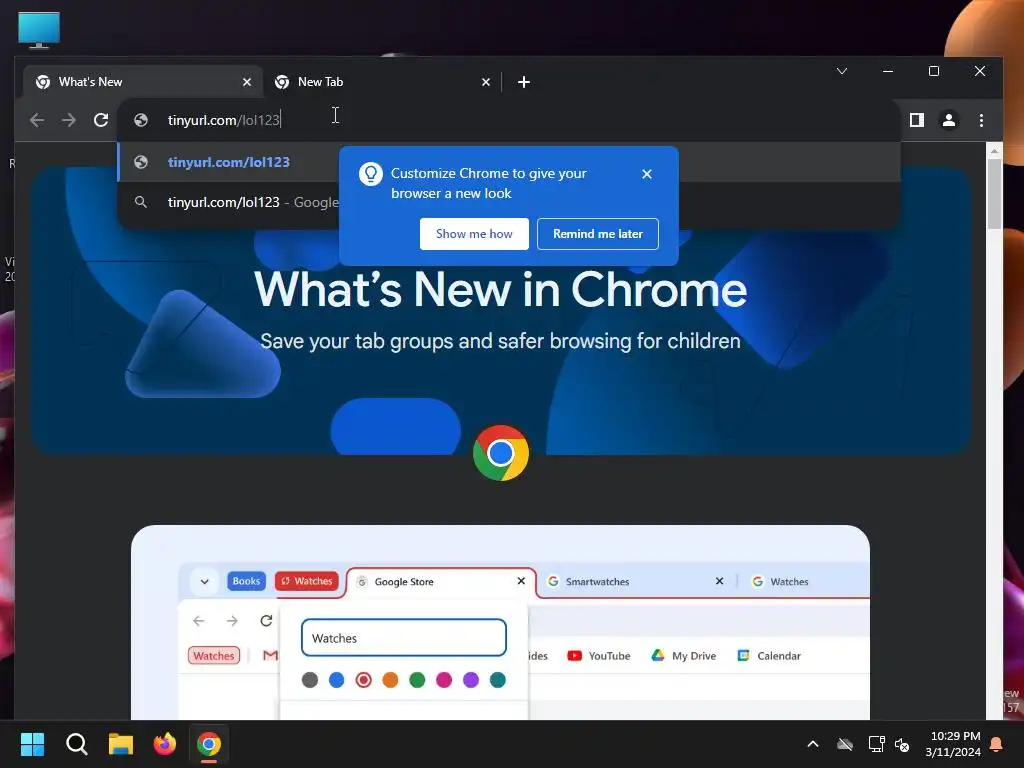The width and height of the screenshot is (1024, 768).
Task: Open Chrome side panel icon
Action: tap(917, 120)
